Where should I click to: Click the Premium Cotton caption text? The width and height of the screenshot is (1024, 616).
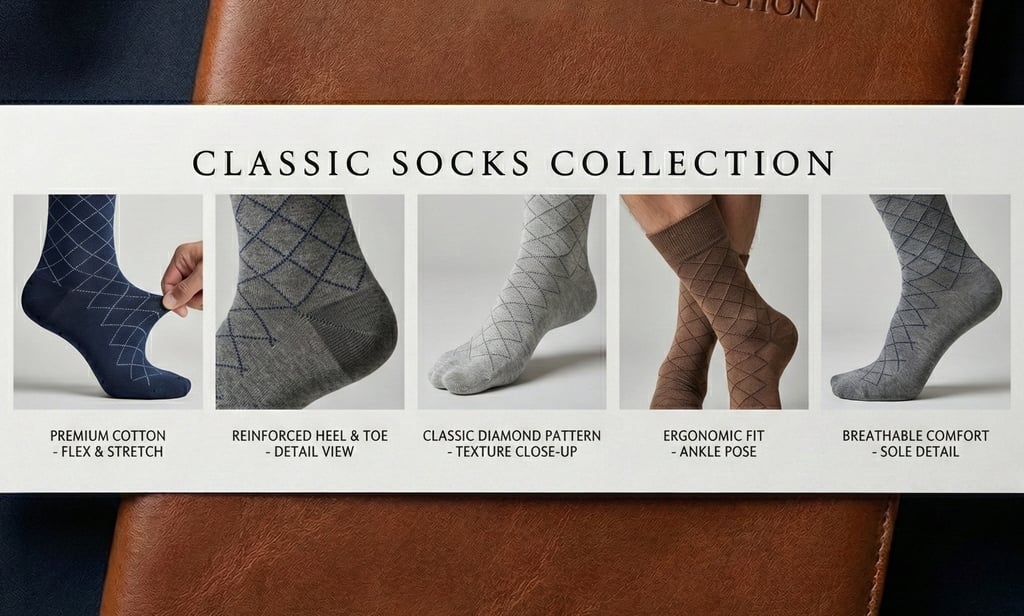(x=108, y=436)
